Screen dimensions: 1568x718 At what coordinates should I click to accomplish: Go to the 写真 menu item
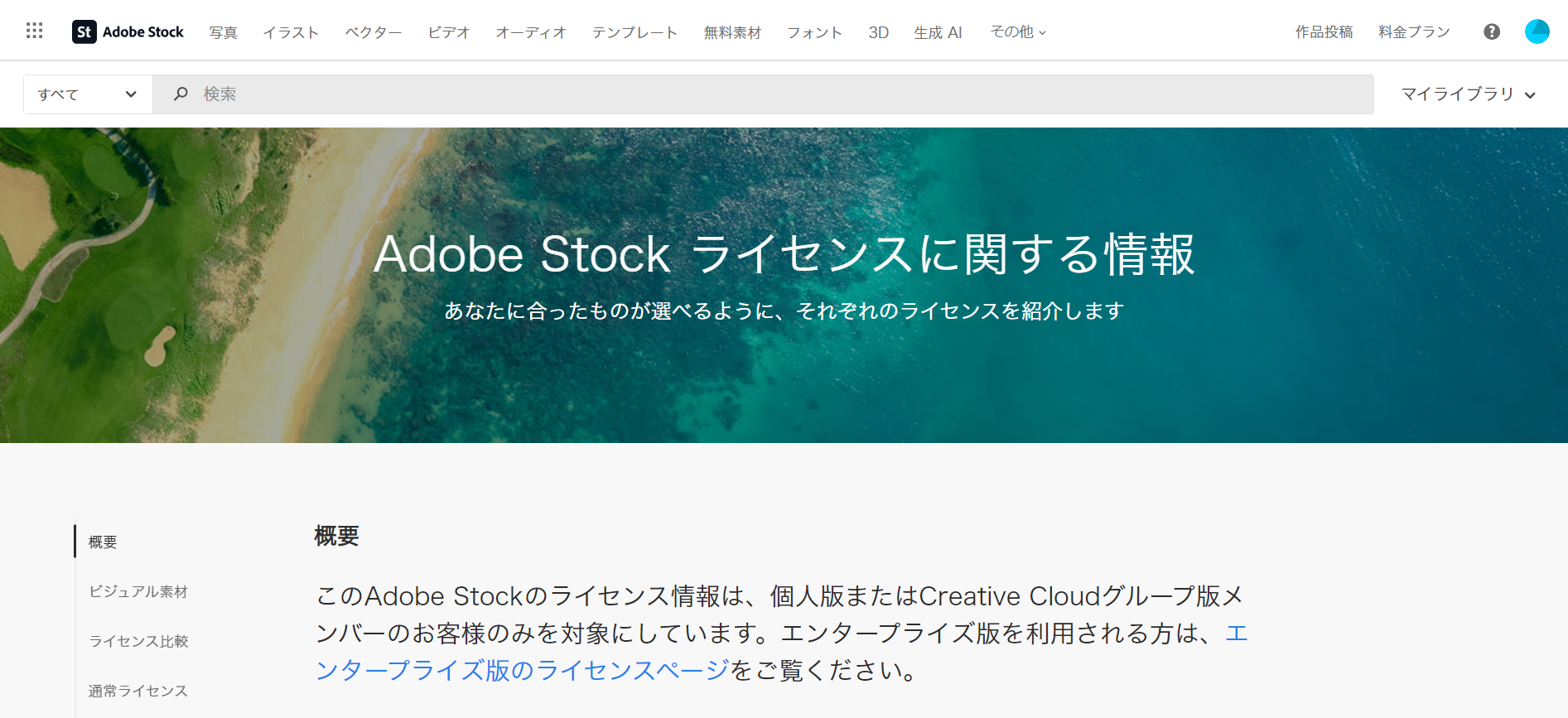[x=223, y=32]
